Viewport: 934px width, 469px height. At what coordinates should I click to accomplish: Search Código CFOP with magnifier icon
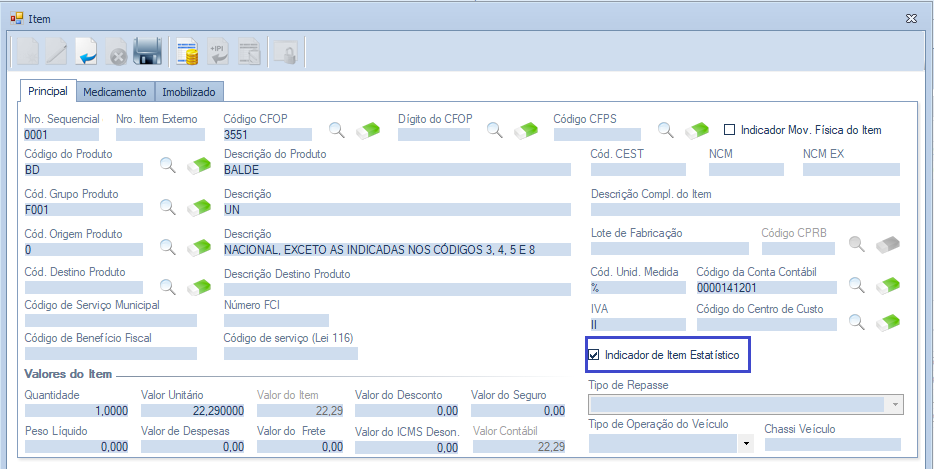click(337, 129)
